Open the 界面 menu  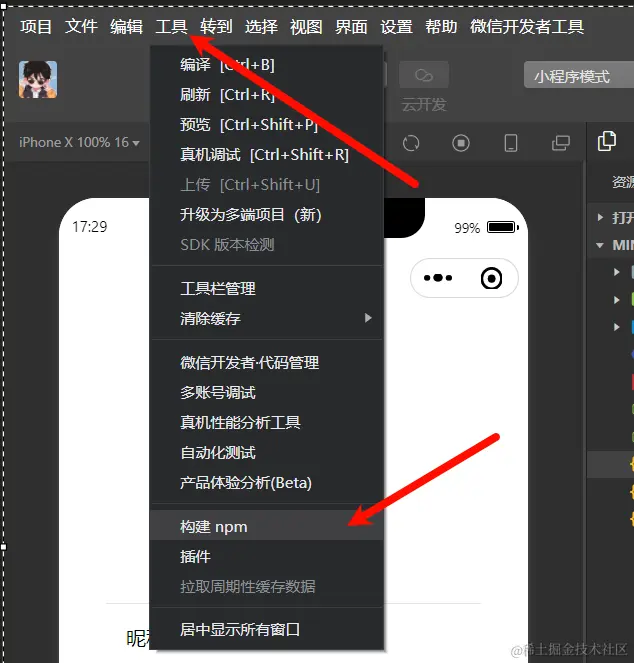pos(351,27)
